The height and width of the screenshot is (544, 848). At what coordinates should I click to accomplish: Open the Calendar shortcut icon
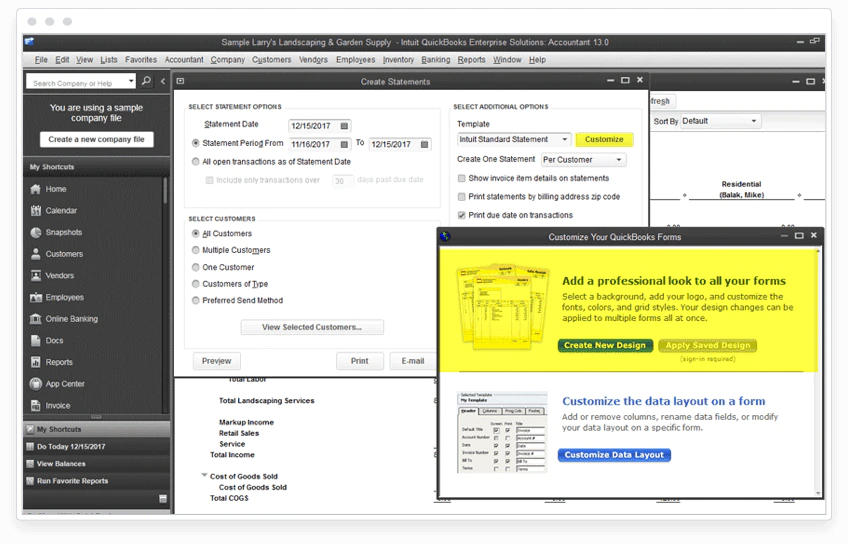point(36,210)
